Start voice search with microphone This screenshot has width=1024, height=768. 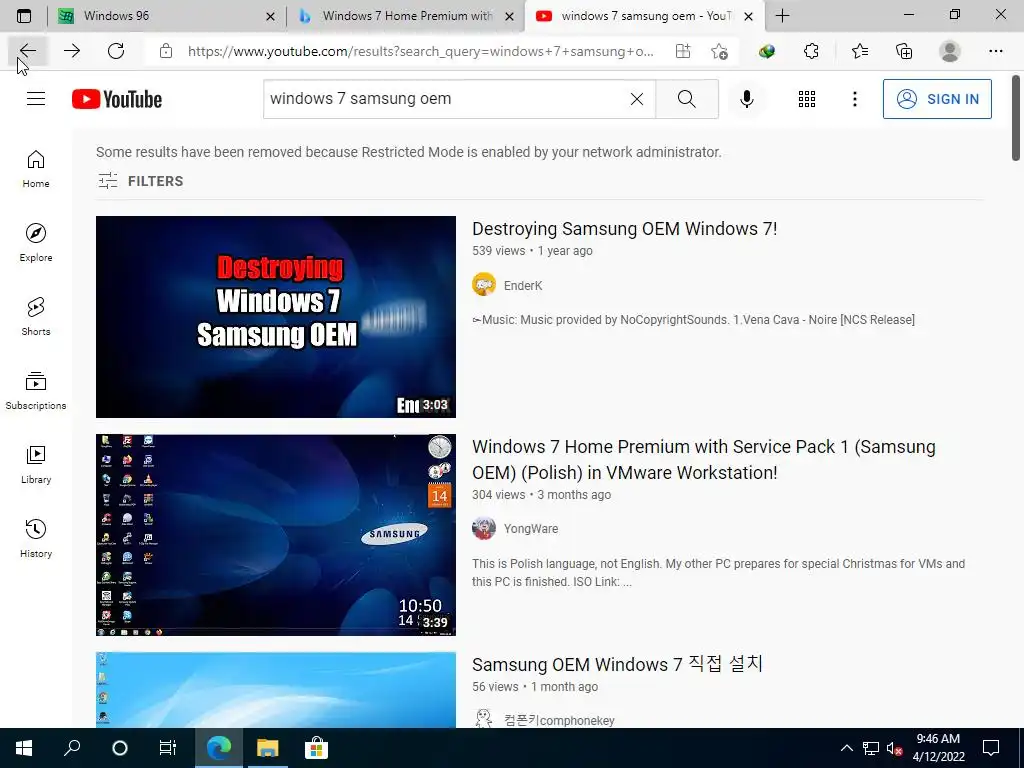coord(746,99)
